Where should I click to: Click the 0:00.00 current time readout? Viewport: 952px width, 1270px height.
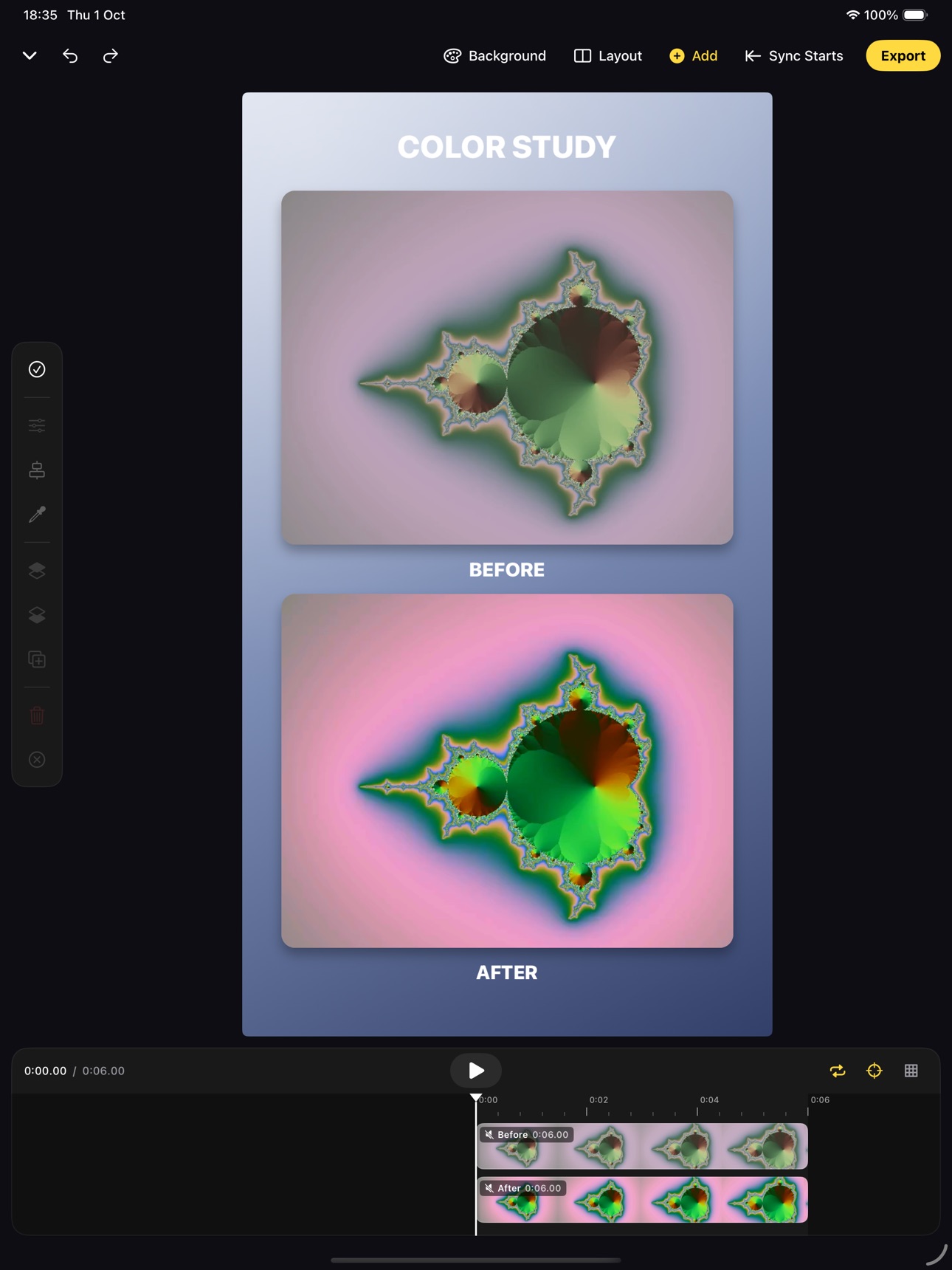(45, 1071)
